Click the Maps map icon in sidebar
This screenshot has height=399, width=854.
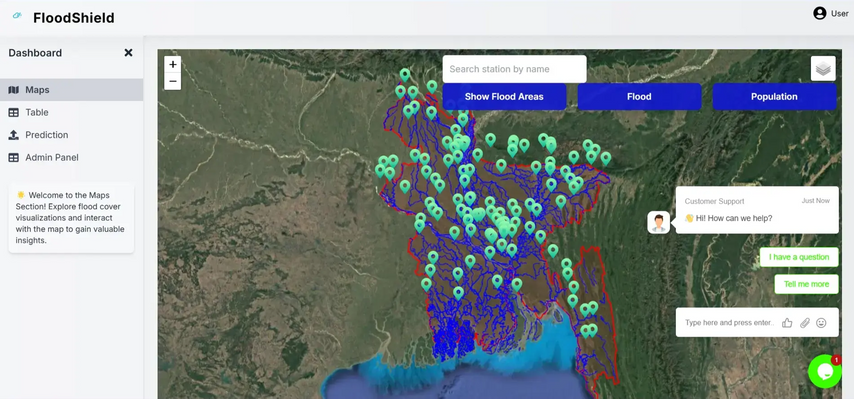pos(14,90)
